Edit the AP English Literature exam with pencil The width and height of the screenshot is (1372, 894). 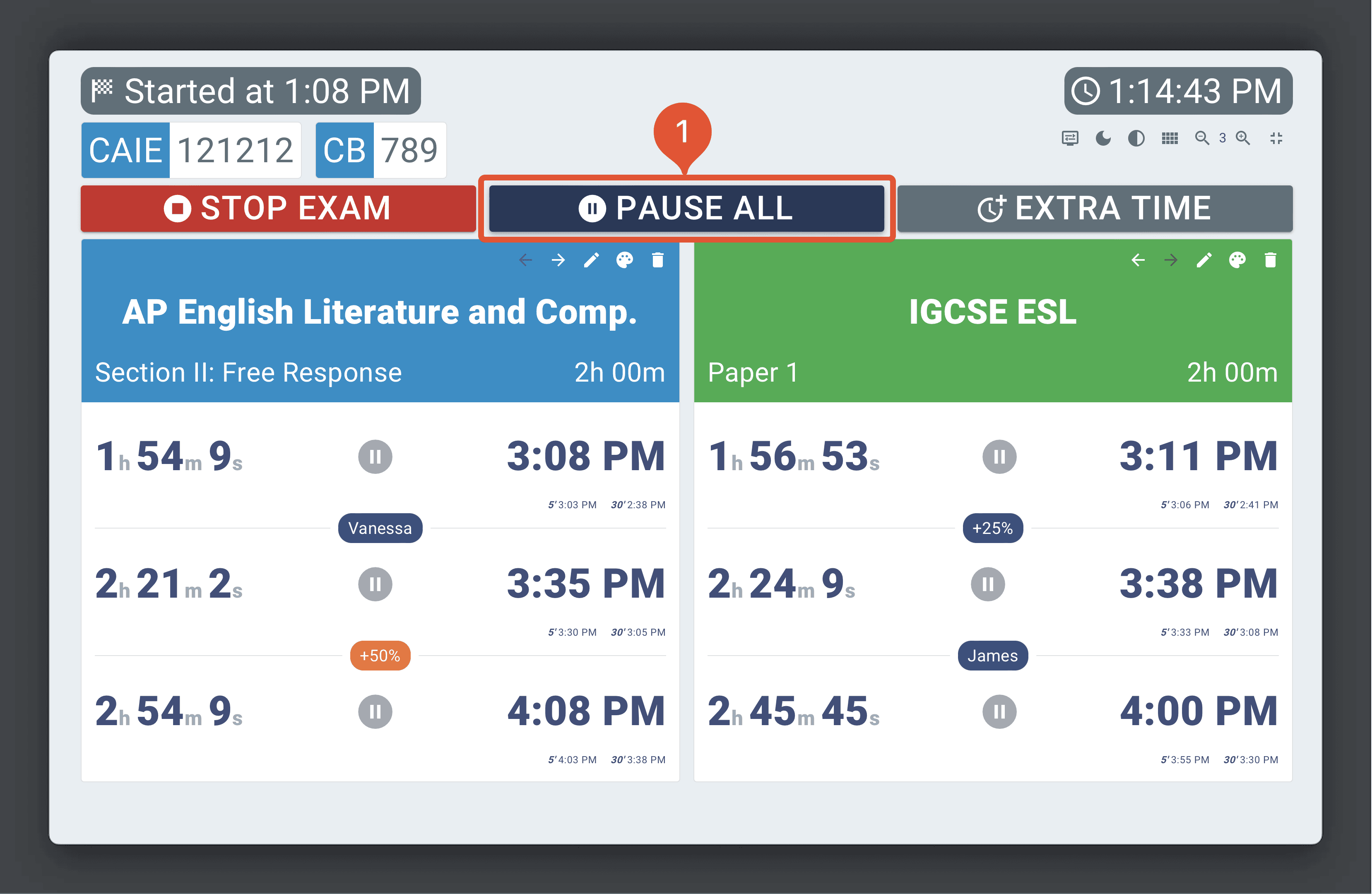coord(592,260)
